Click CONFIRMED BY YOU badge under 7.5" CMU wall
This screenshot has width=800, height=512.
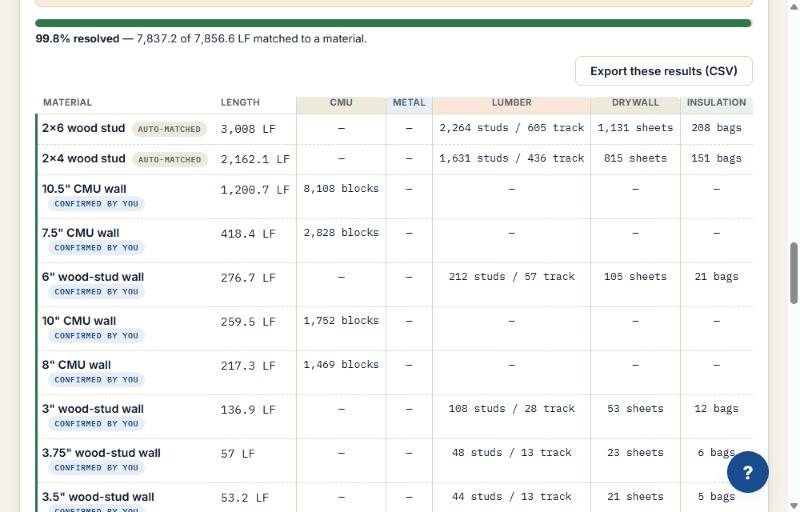point(96,247)
